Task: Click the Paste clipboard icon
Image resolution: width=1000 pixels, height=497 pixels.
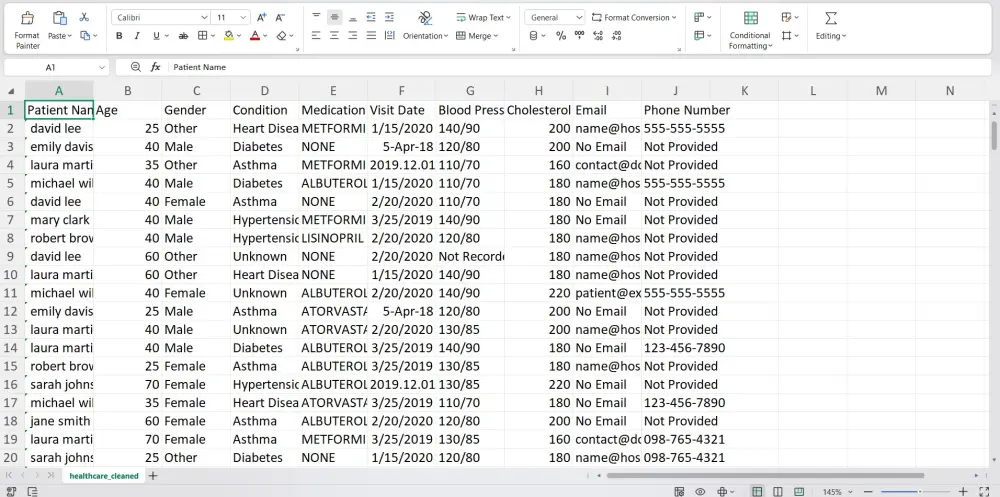Action: [x=59, y=18]
